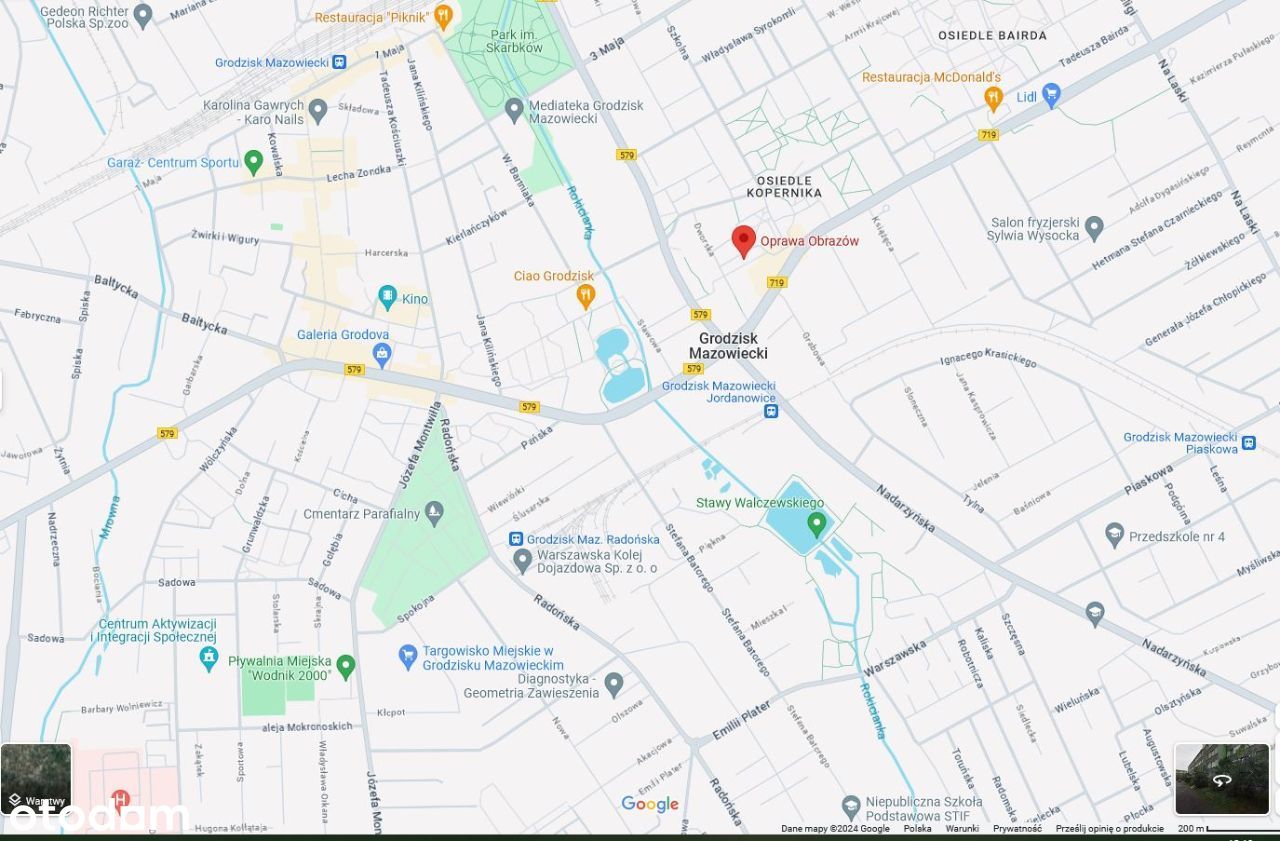The height and width of the screenshot is (841, 1280).
Task: Click the Grodzisk Mazowiecki Jordanowice station icon
Action: pos(771,411)
